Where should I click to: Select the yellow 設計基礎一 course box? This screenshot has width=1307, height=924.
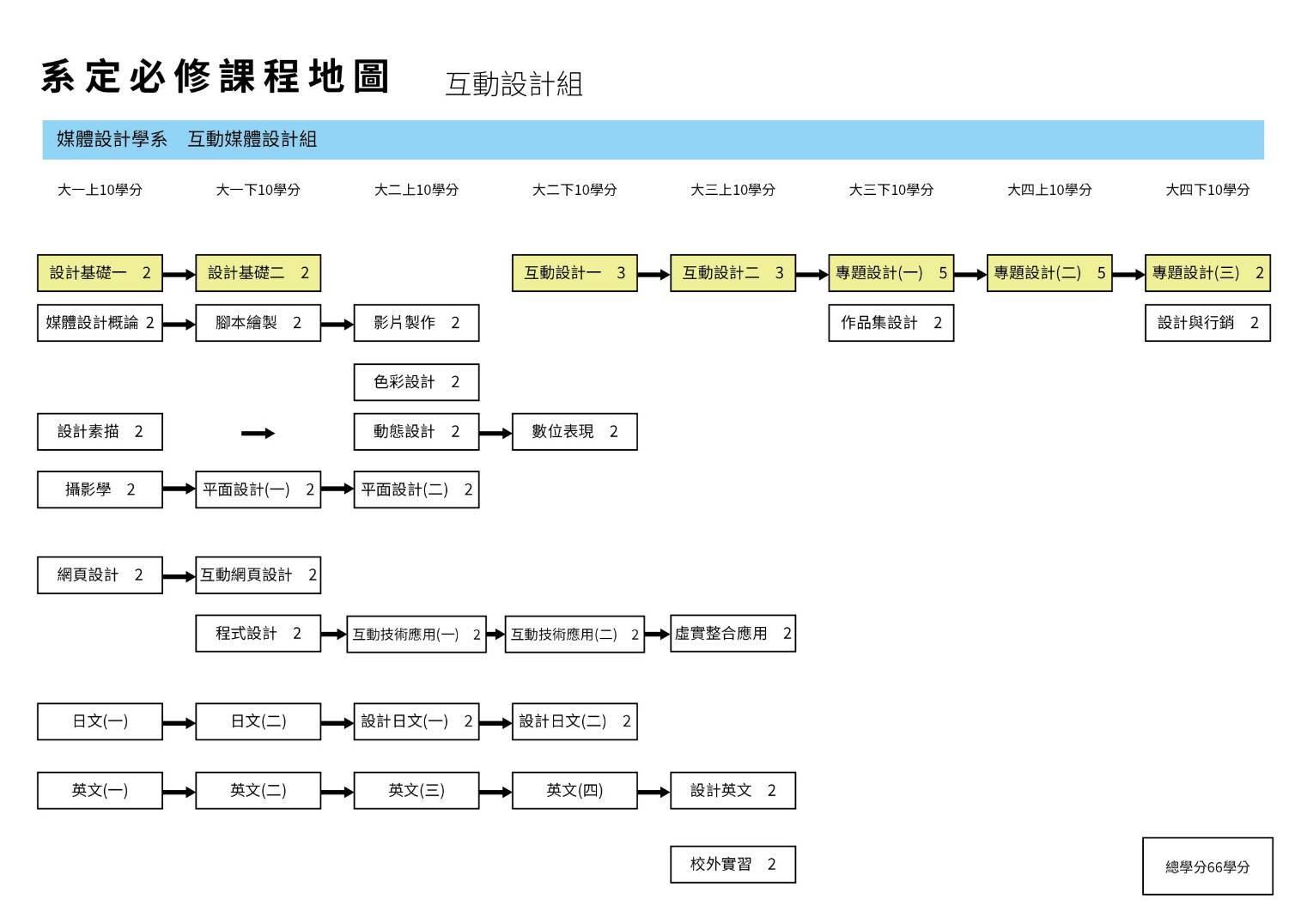pos(100,273)
